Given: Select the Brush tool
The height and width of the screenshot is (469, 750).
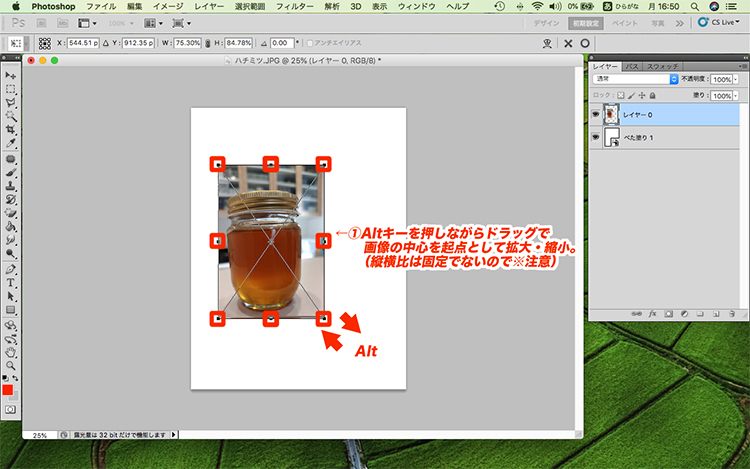Looking at the screenshot, I should 11,173.
